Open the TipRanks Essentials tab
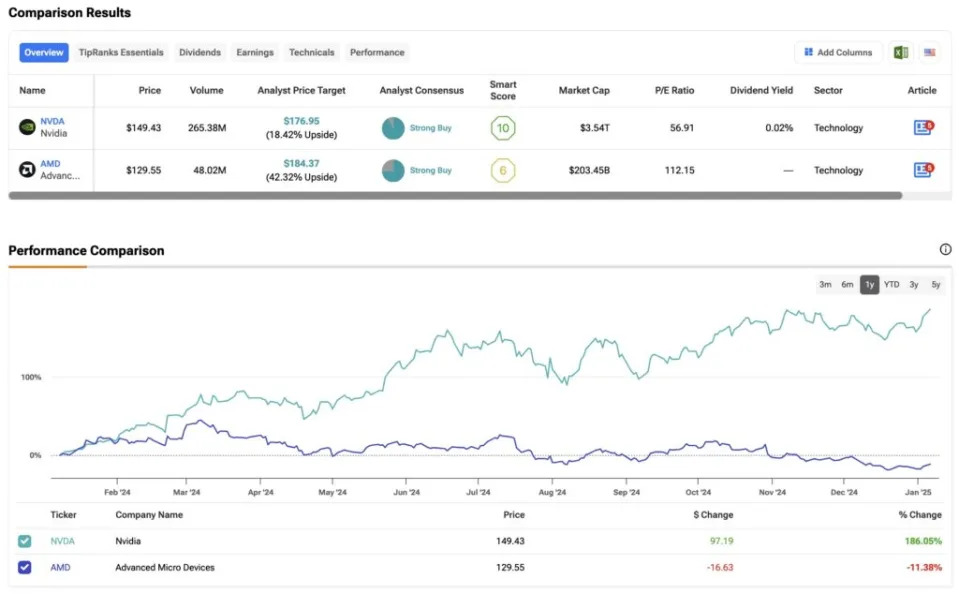 tap(121, 53)
